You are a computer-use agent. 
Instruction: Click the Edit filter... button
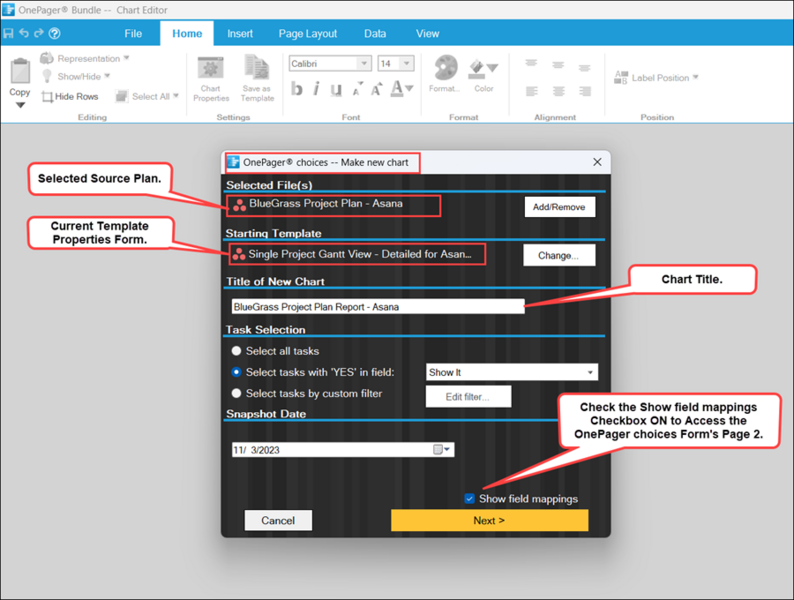(x=468, y=397)
